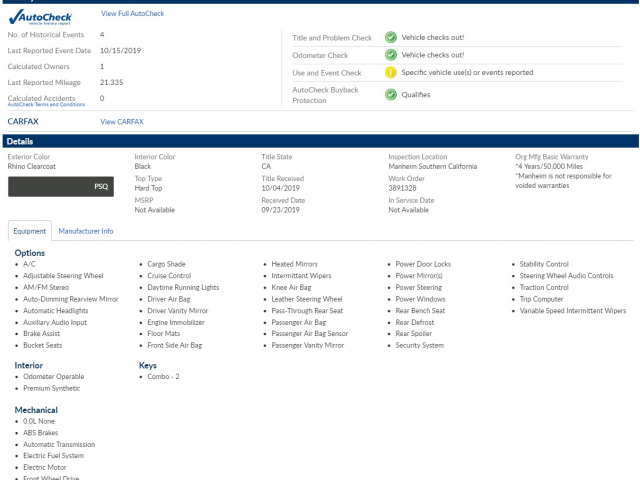Click the 'CARFAX' label
640x480 pixels.
(23, 122)
